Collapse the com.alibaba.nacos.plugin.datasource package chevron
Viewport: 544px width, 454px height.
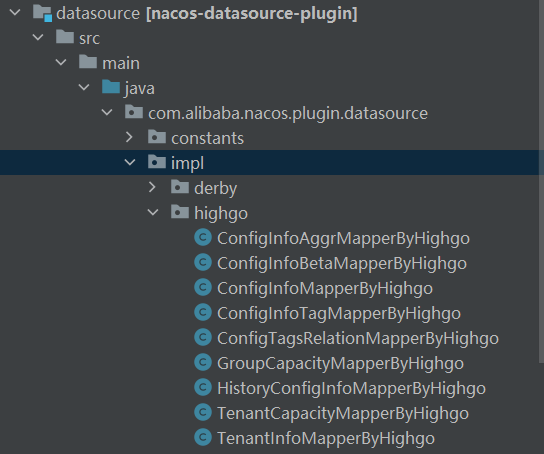(107, 112)
